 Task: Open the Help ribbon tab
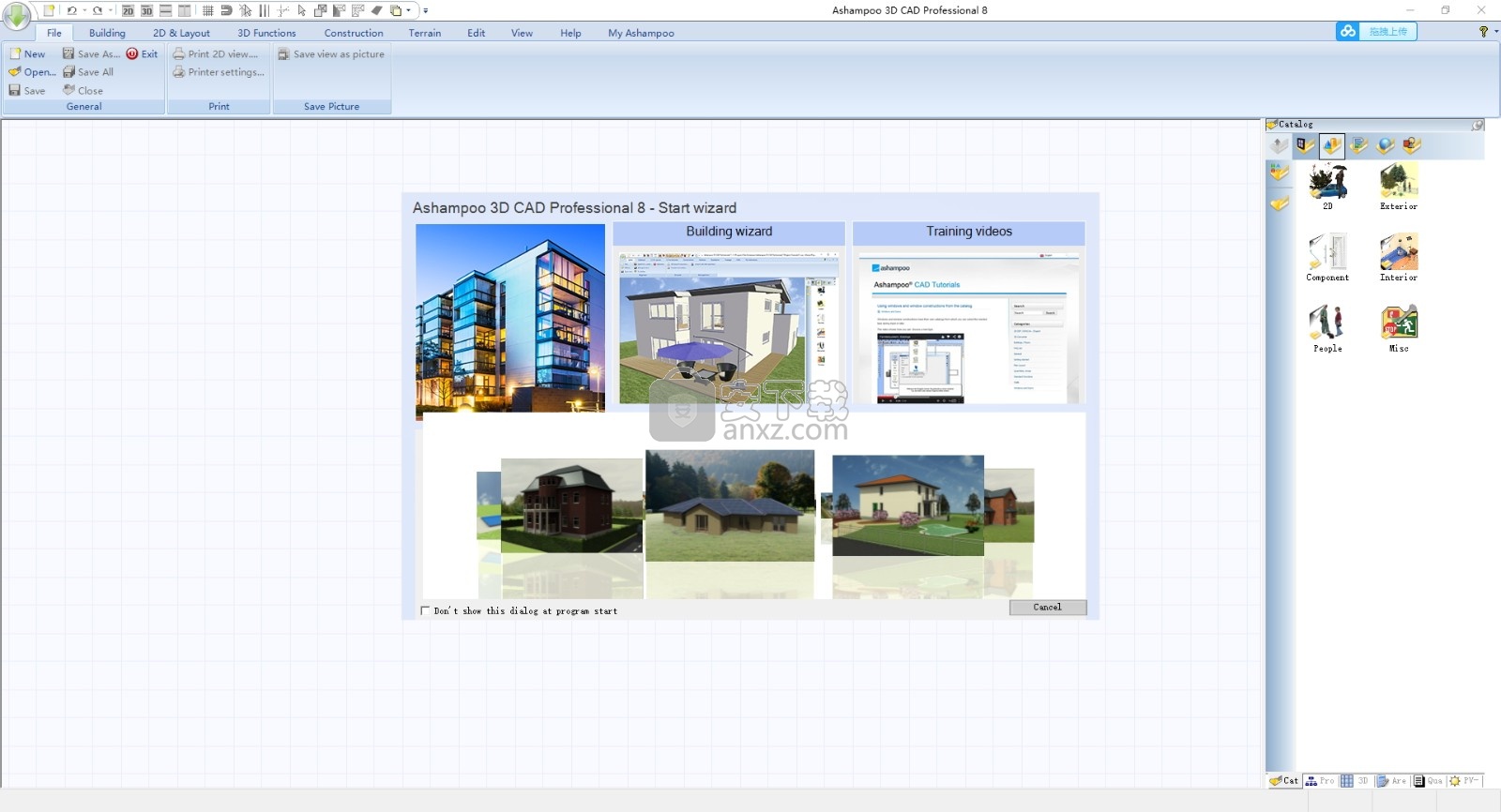coord(570,33)
